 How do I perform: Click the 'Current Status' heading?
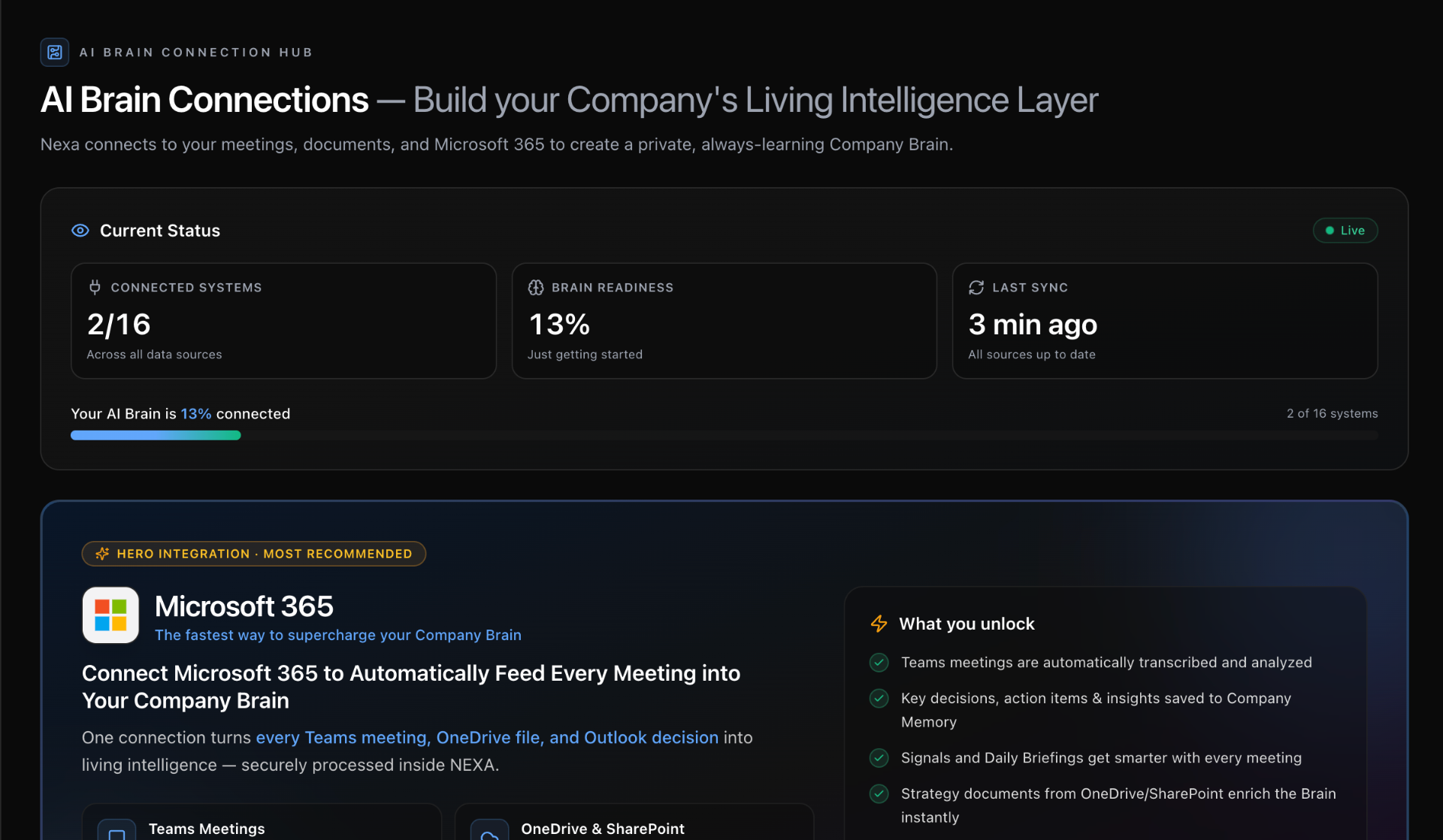pyautogui.click(x=160, y=231)
